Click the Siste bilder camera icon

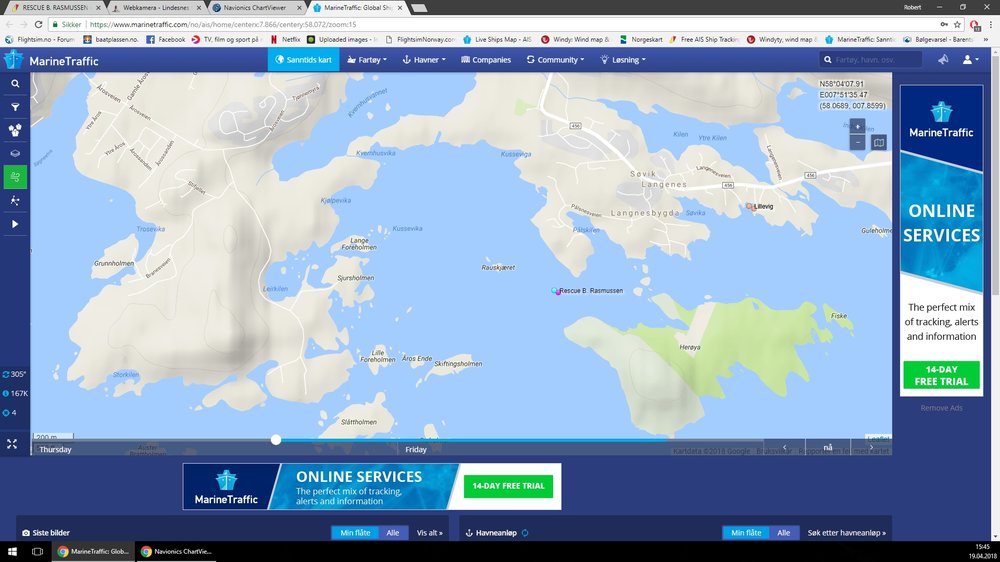[x=26, y=533]
